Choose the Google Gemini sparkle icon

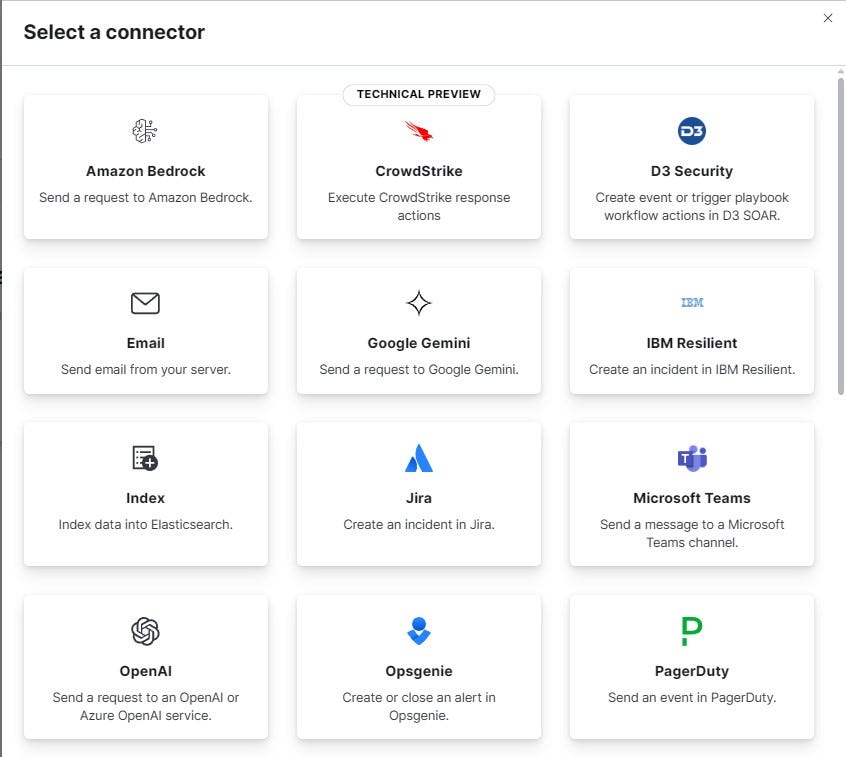click(x=419, y=303)
